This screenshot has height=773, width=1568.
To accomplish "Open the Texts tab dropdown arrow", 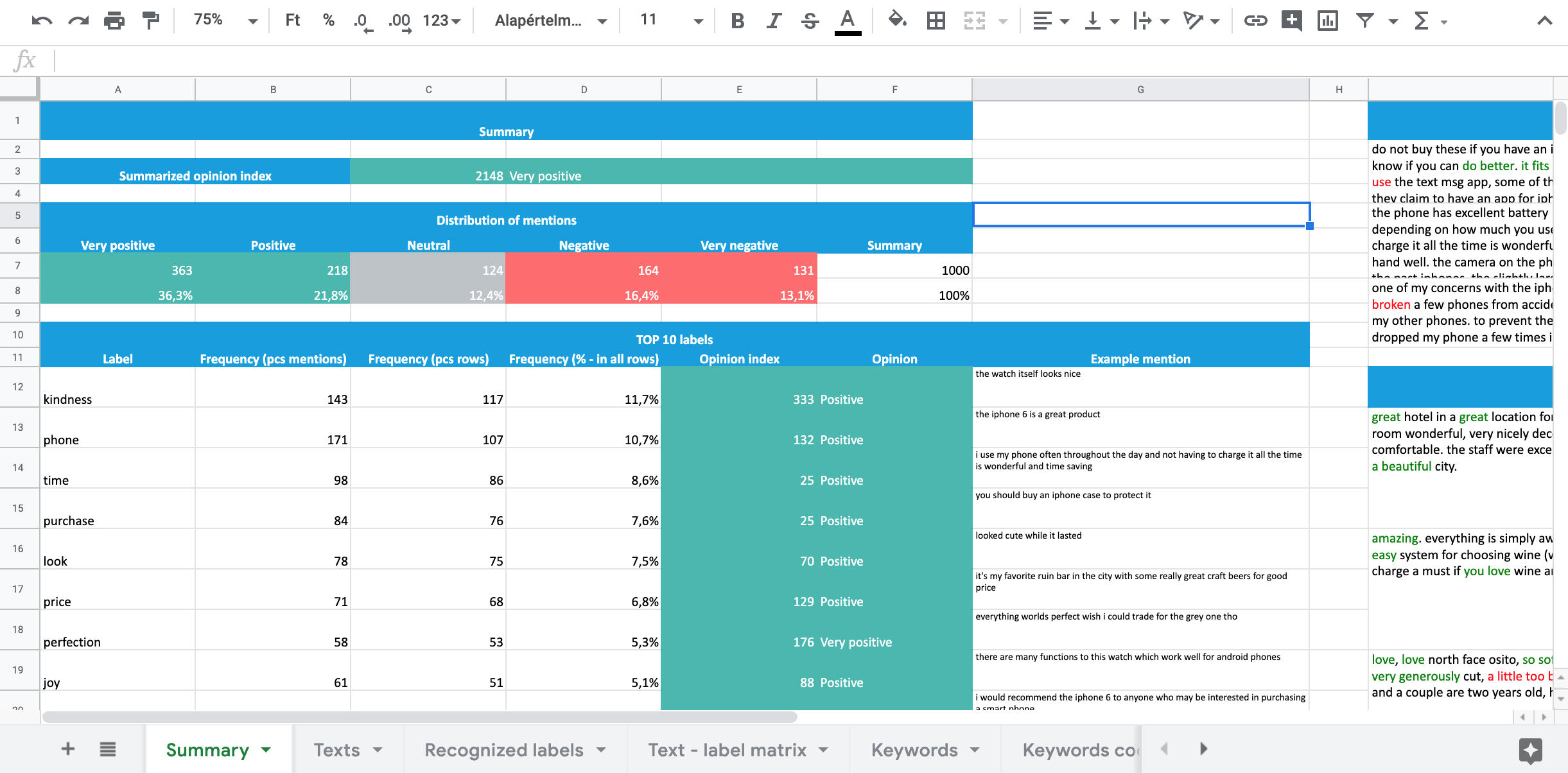I will point(378,750).
